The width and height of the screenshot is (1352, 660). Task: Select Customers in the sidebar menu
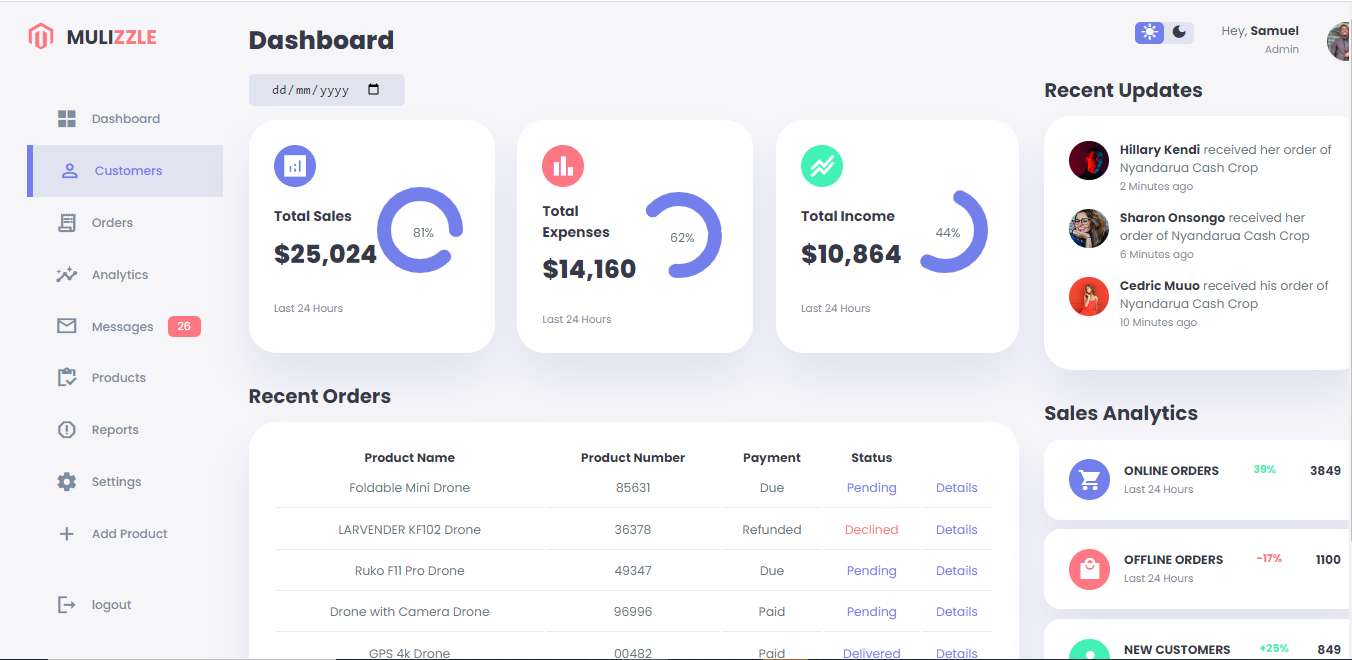tap(128, 170)
